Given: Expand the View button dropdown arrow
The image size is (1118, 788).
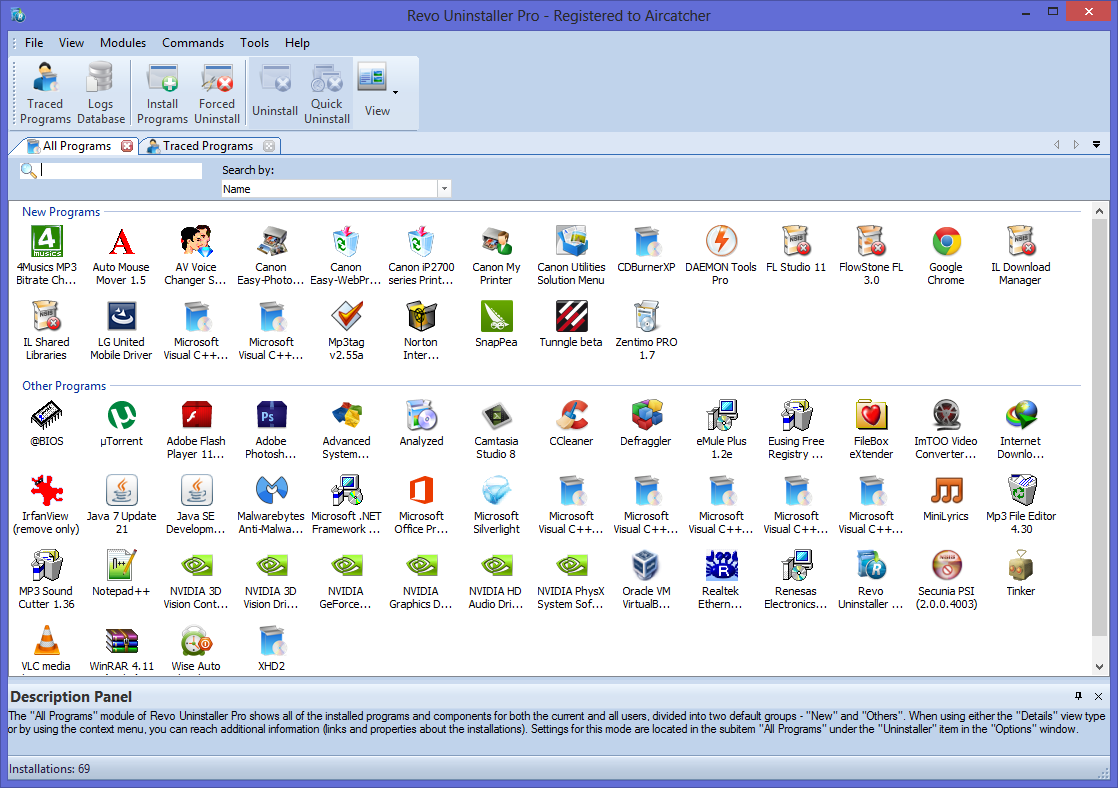Looking at the screenshot, I should pyautogui.click(x=396, y=93).
